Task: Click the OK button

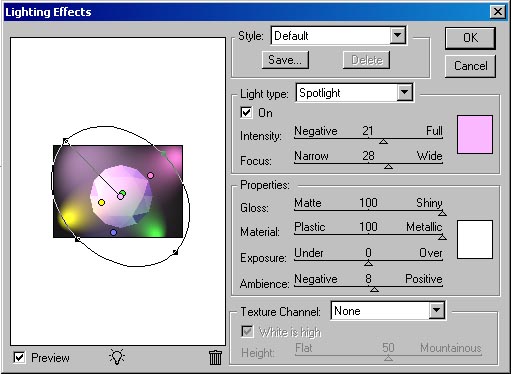Action: [470, 38]
